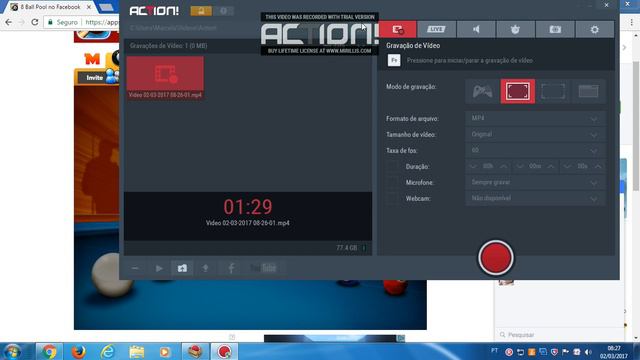This screenshot has width=640, height=360.
Task: Click the recordings folder path
Action: pos(173,28)
